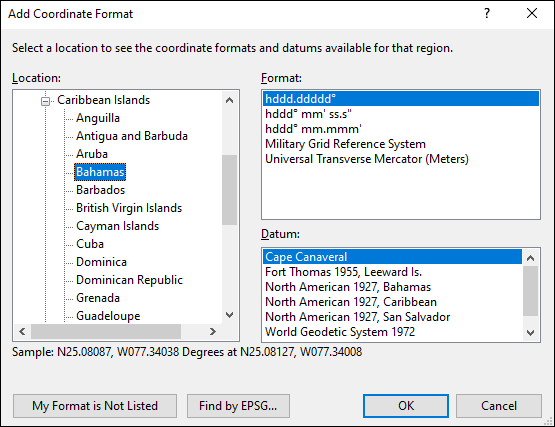Select Bahamas in the Location tree
The height and width of the screenshot is (427, 555).
(100, 172)
